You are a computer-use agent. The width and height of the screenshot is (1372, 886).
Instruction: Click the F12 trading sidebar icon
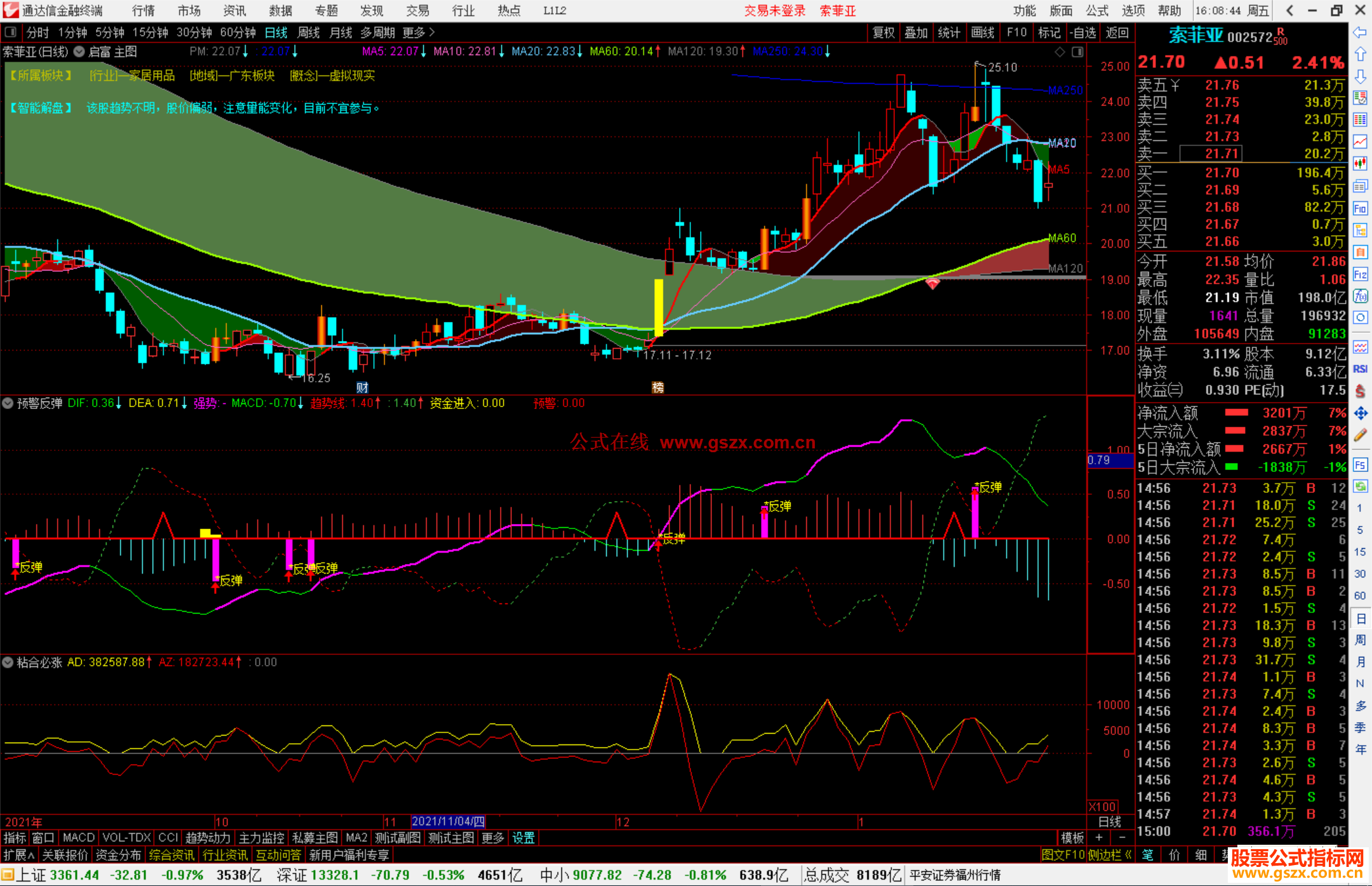(1360, 274)
